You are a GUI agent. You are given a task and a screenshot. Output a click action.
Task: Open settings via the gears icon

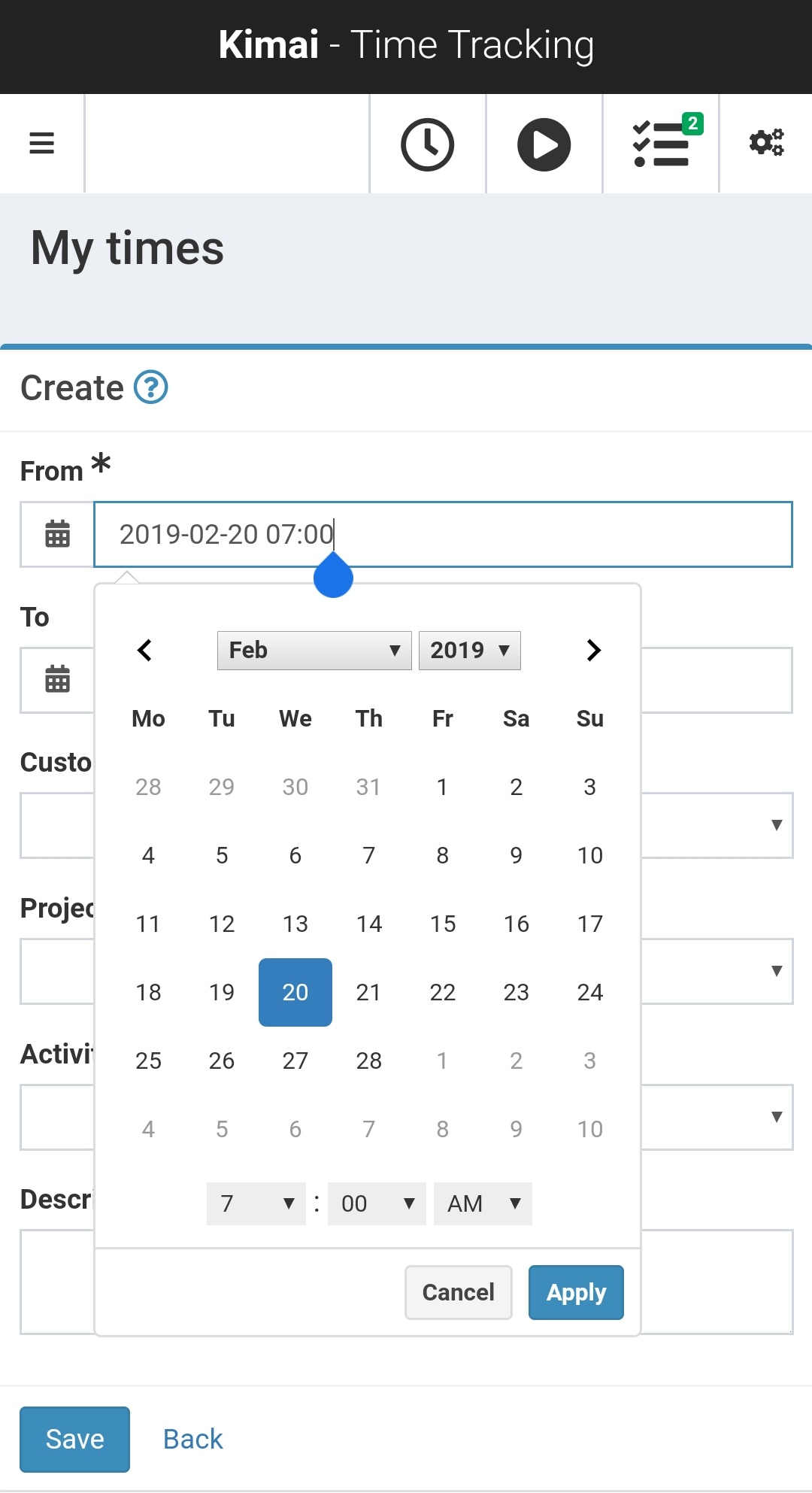pos(766,144)
